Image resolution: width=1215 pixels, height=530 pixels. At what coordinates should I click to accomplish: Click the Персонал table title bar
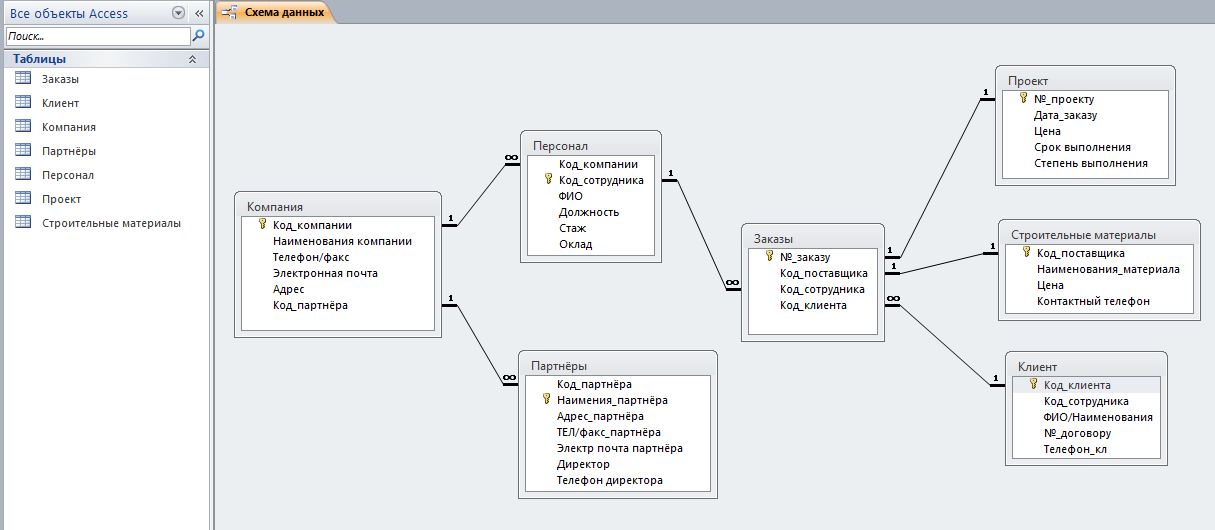[591, 145]
